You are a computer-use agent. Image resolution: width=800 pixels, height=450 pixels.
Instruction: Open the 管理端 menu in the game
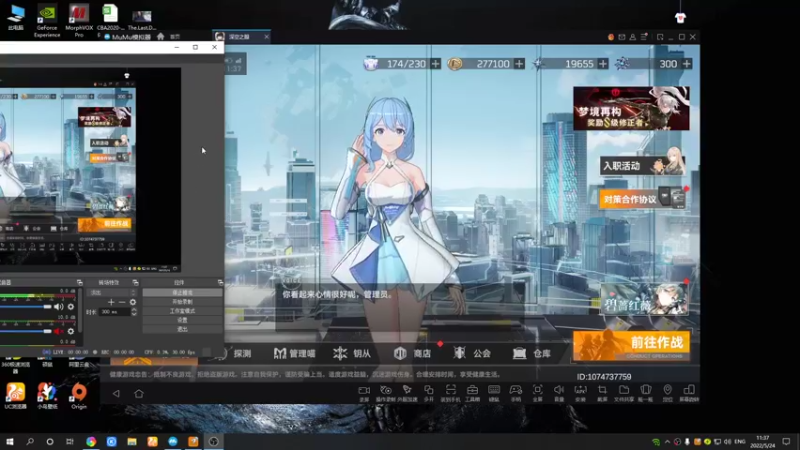tap(294, 353)
